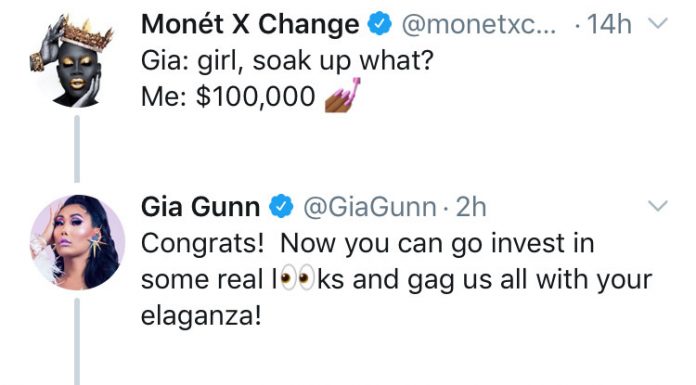Click the word 'elaganza!' in Gia's reply
This screenshot has height=385, width=696.
point(201,317)
